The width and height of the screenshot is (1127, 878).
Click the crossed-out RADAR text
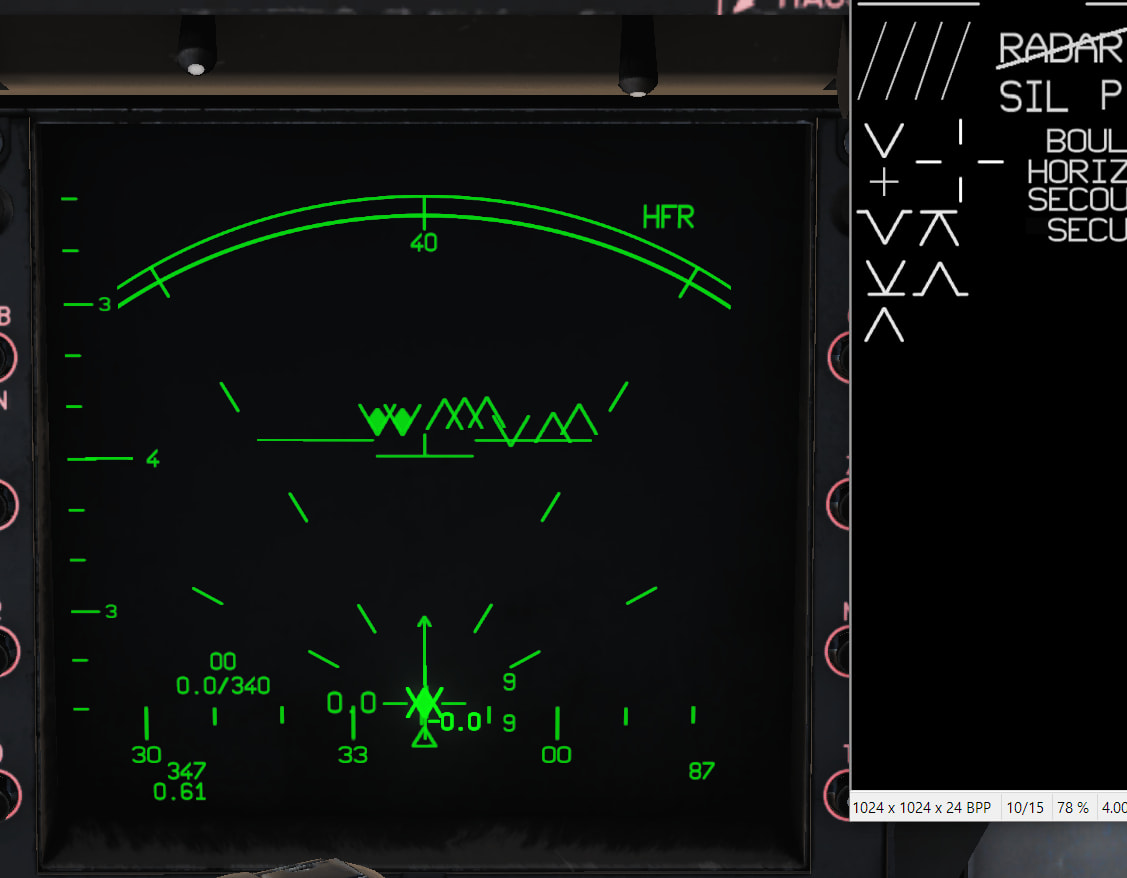(x=1061, y=49)
